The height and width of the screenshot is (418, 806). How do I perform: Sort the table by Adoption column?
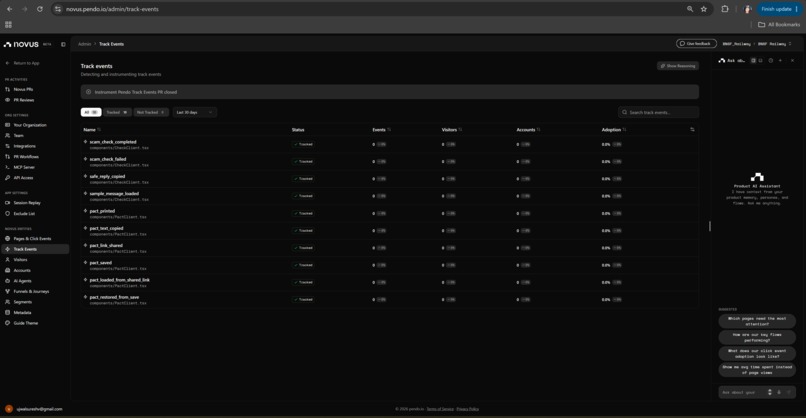pos(614,130)
